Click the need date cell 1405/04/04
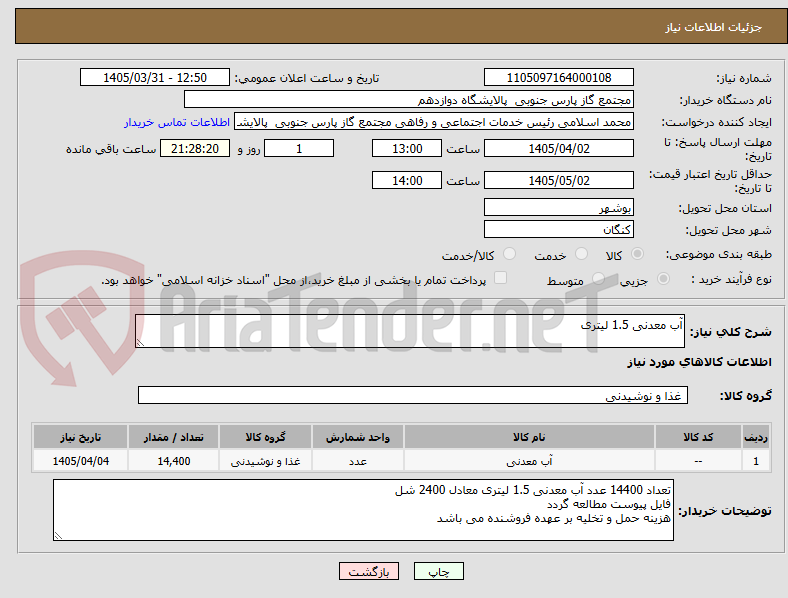 [80, 461]
